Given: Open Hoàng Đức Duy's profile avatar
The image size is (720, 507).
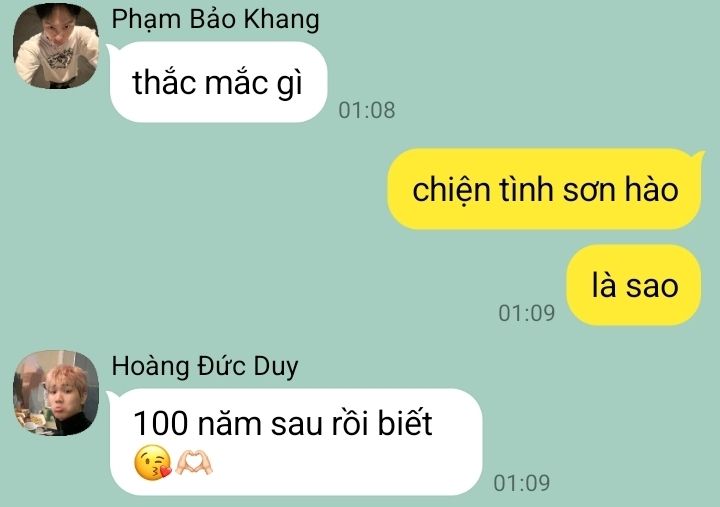Looking at the screenshot, I should (56, 393).
